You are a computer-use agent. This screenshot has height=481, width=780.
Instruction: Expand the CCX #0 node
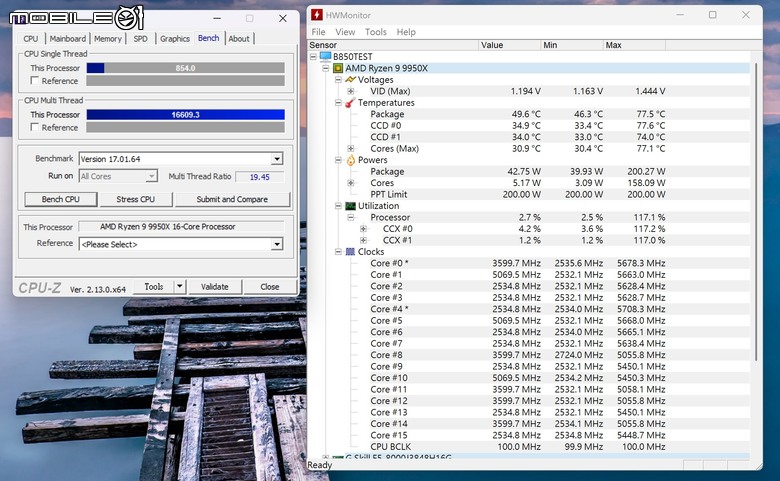(363, 229)
